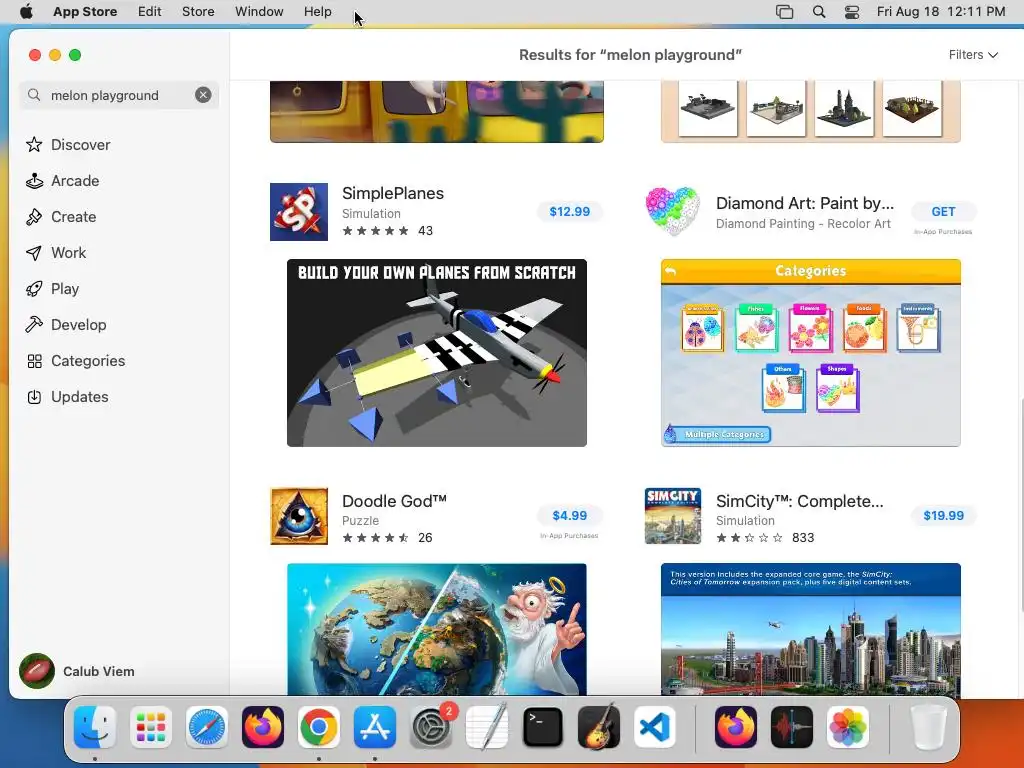Open Categories grid icon
The height and width of the screenshot is (768, 1024).
tap(34, 360)
